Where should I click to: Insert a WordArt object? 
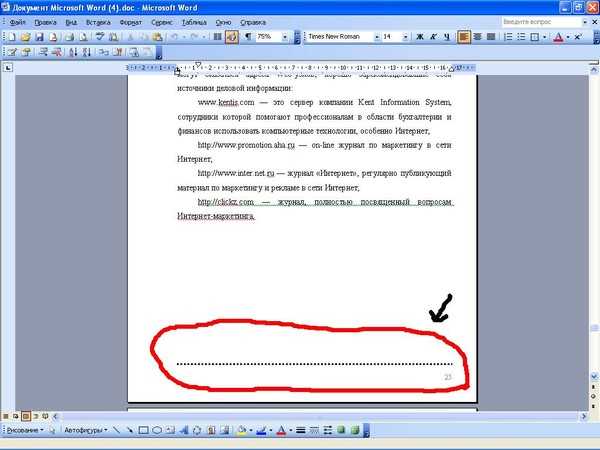184,430
